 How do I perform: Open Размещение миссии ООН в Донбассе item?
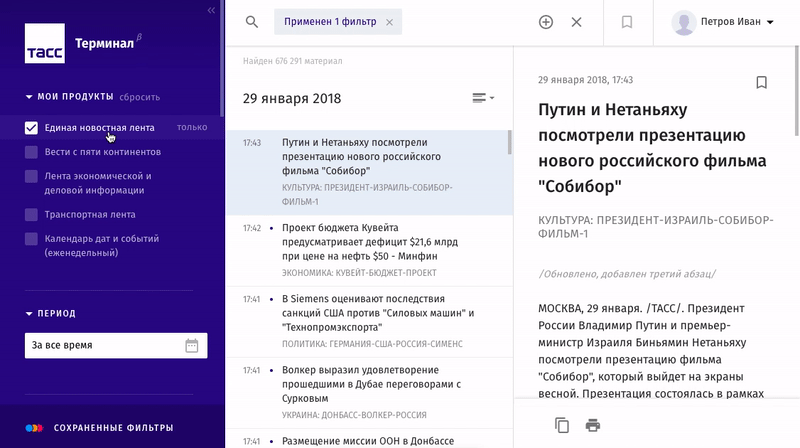click(369, 439)
